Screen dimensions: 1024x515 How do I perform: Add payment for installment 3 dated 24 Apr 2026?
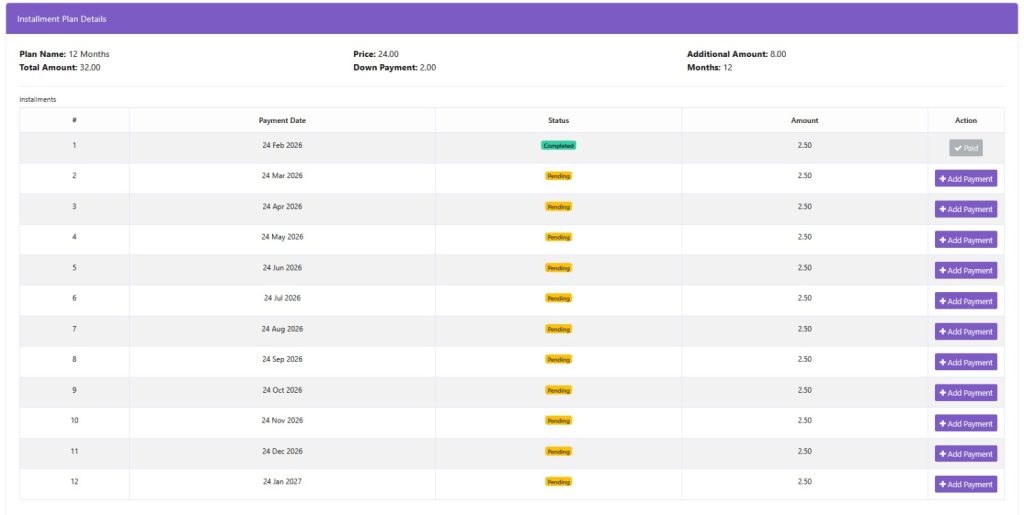pyautogui.click(x=965, y=209)
